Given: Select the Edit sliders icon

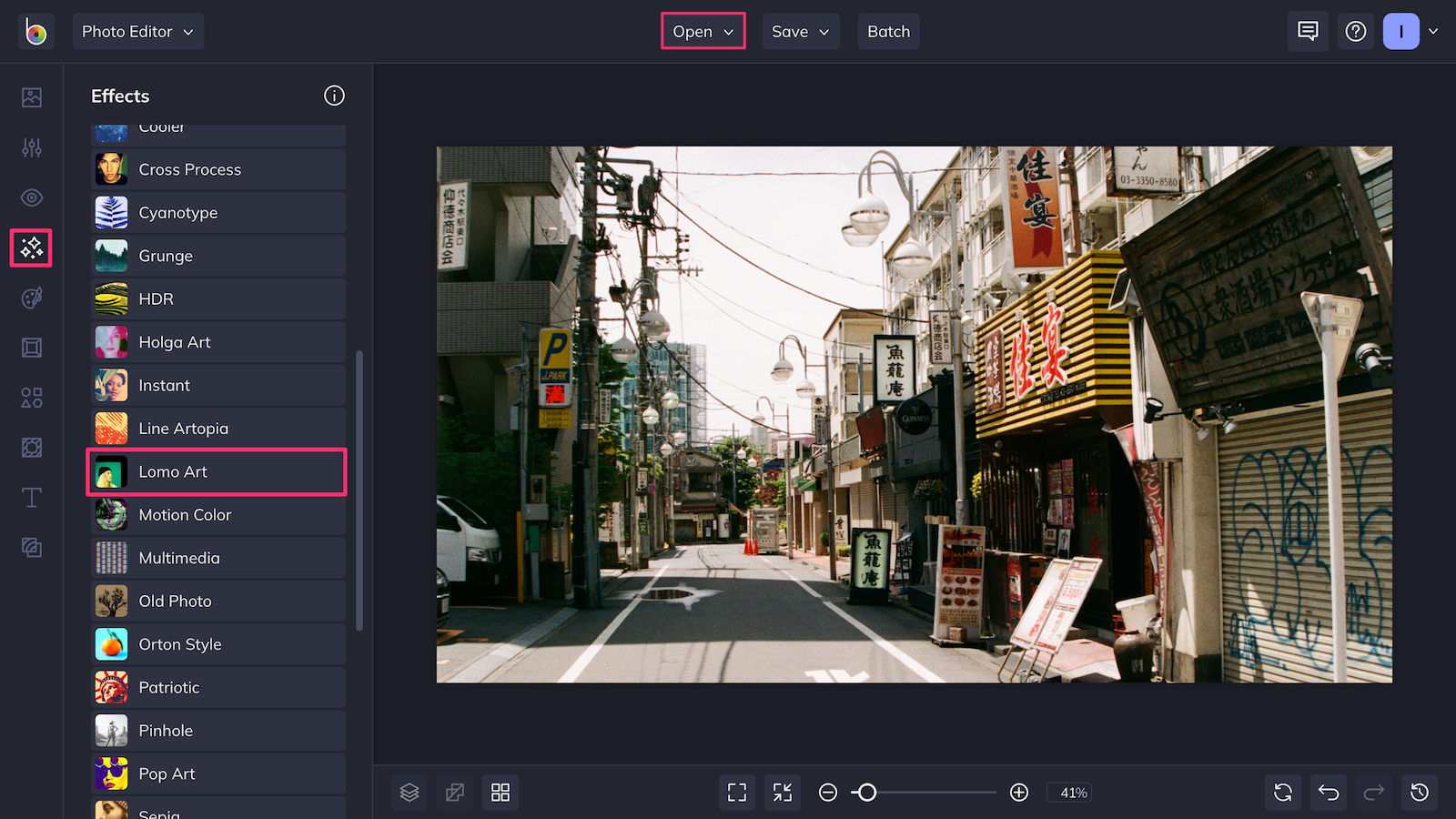Looking at the screenshot, I should tap(31, 147).
